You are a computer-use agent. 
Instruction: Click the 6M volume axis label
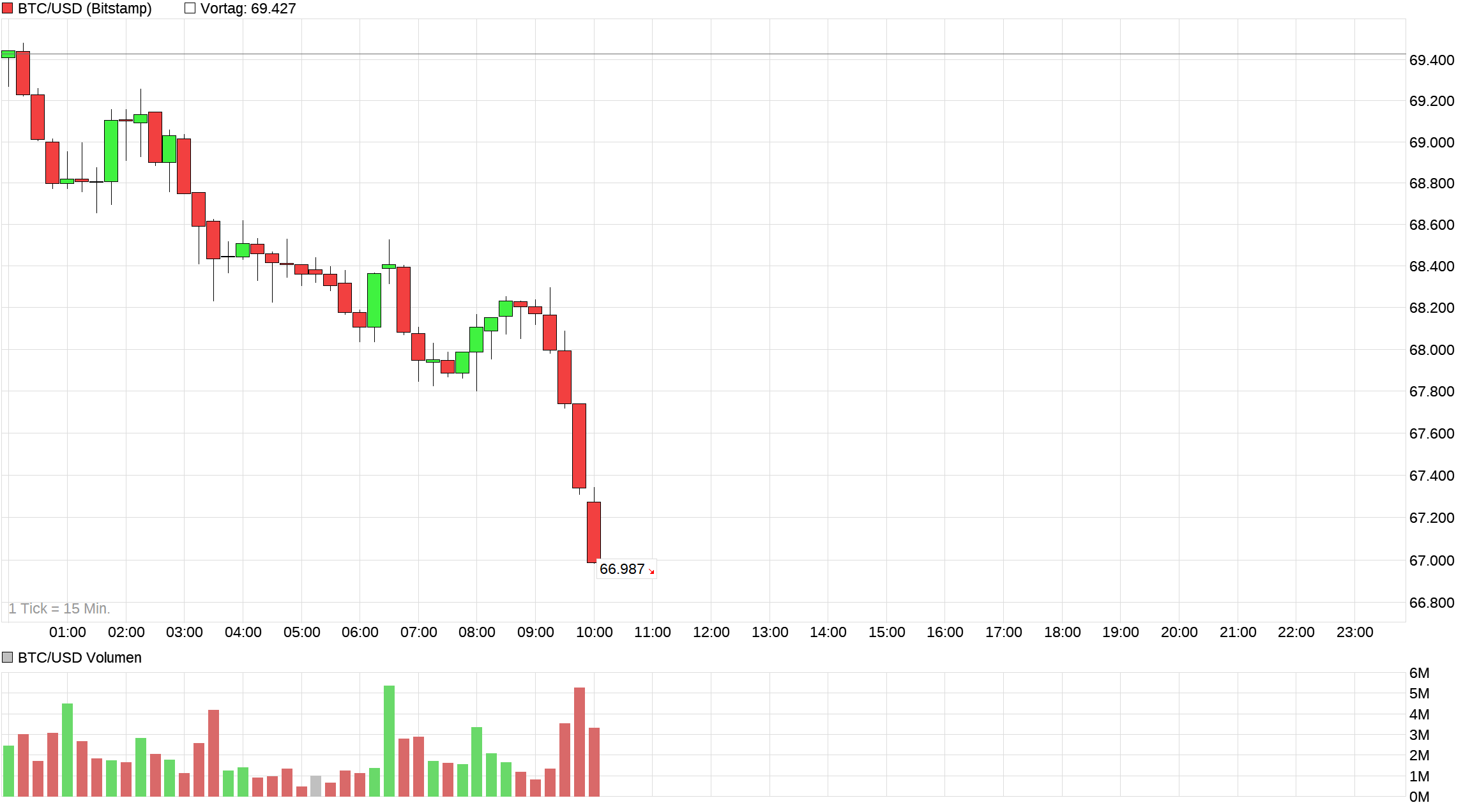[1419, 673]
